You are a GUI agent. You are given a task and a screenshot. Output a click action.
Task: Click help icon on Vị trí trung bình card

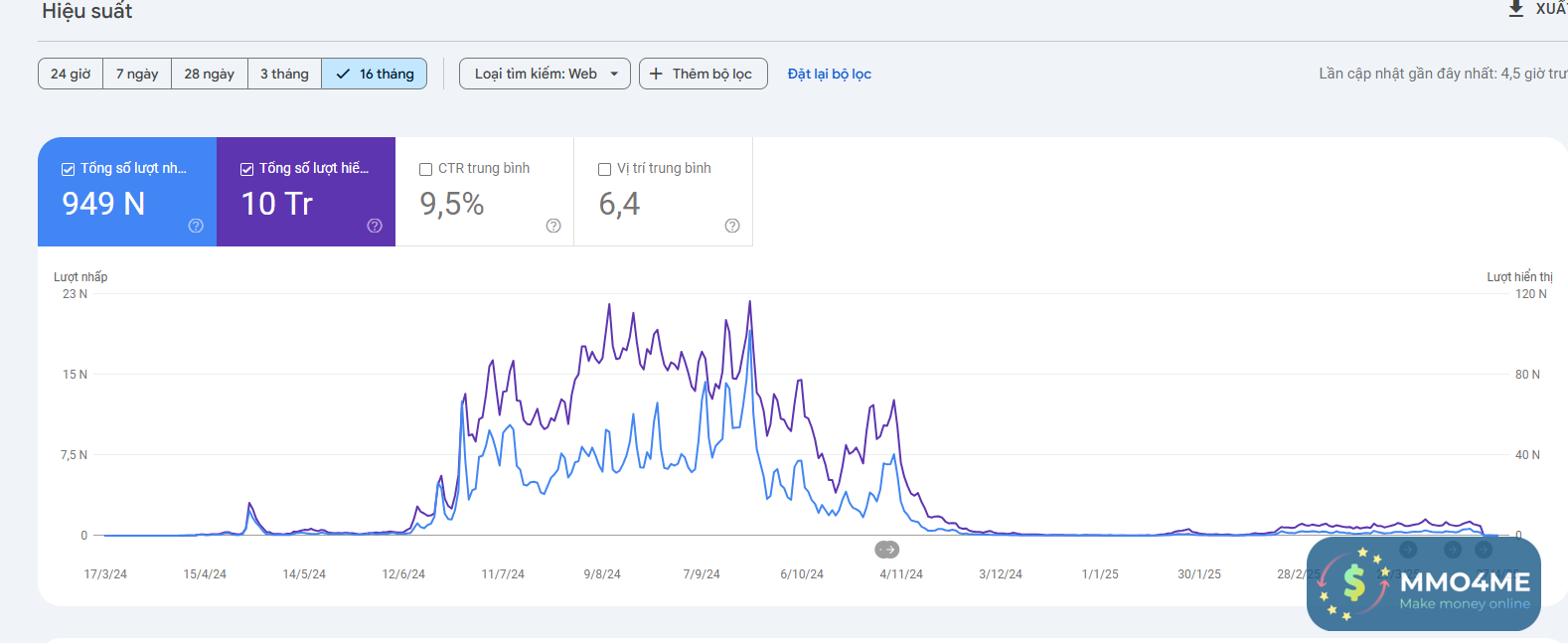click(x=732, y=226)
